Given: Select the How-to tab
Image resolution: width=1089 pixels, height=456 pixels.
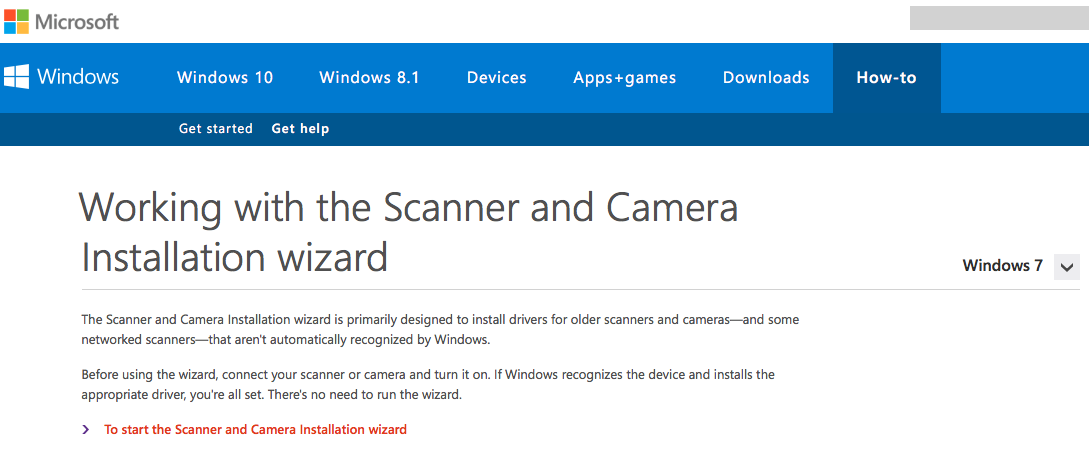Looking at the screenshot, I should [x=886, y=78].
